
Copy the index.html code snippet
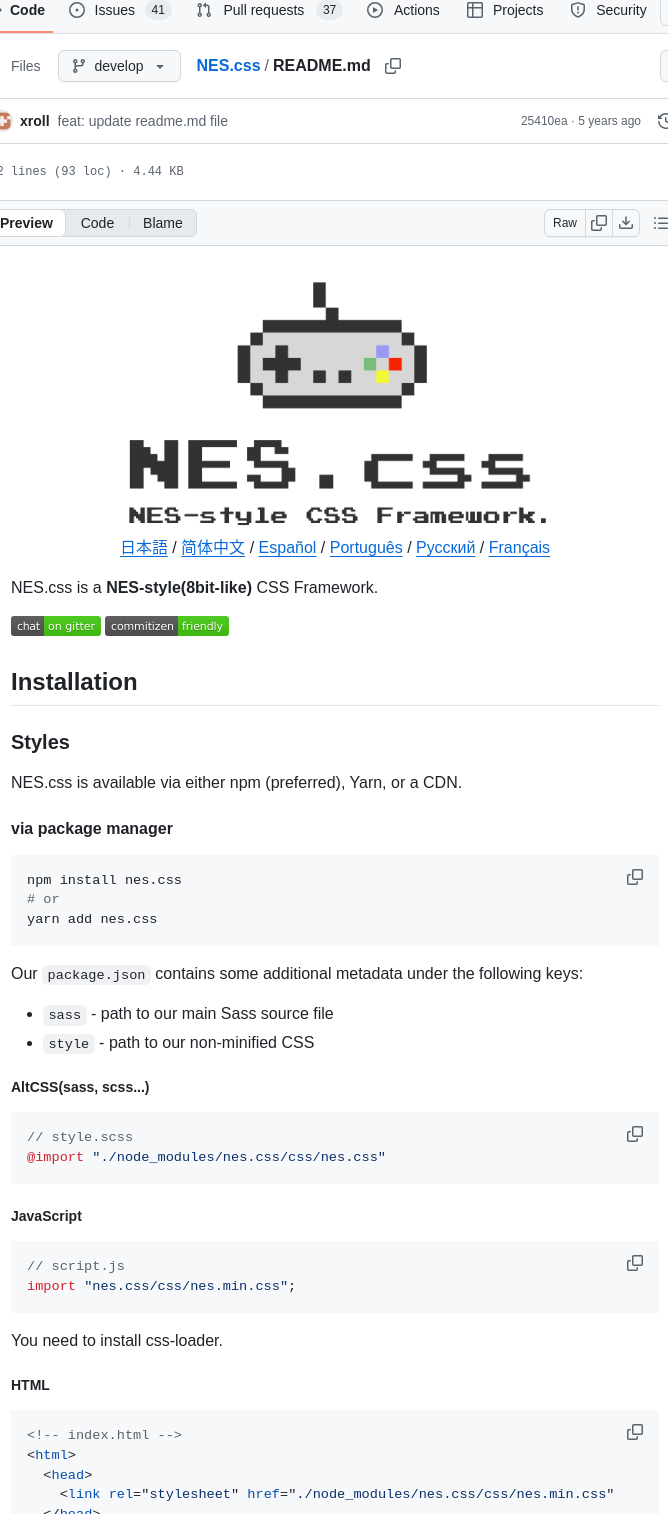tap(635, 1432)
